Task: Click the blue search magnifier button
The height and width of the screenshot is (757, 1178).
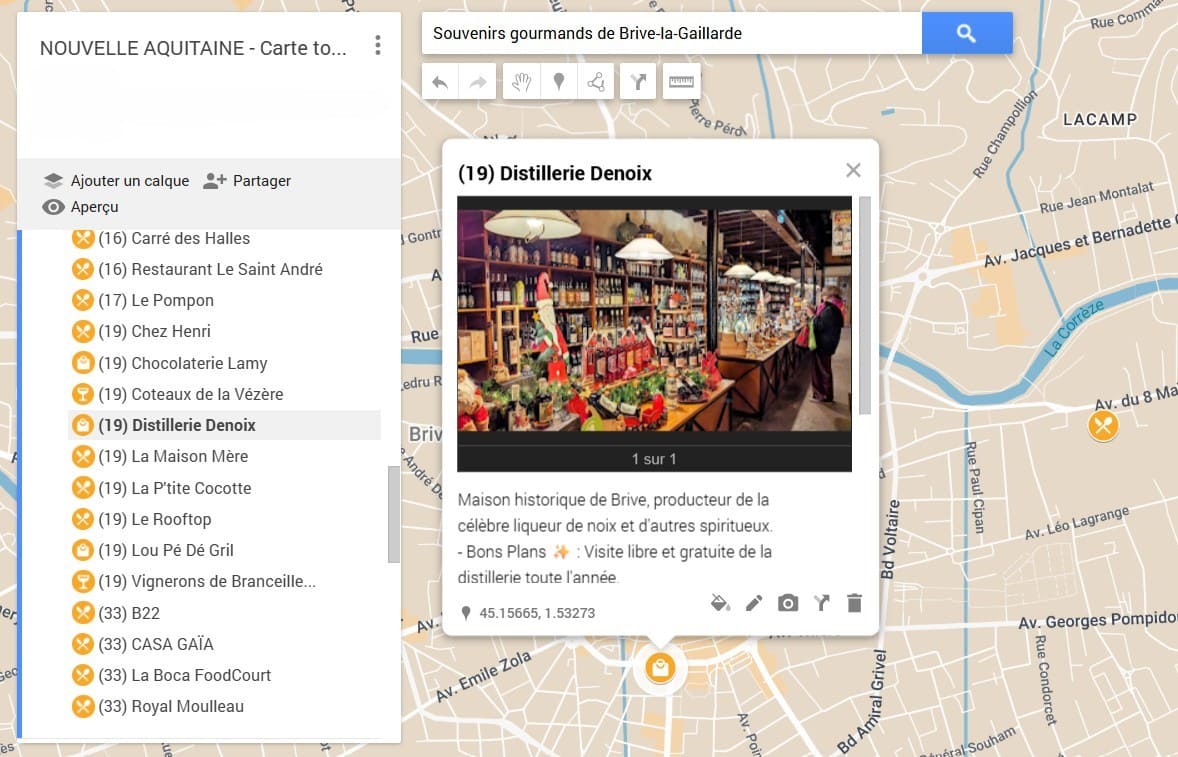Action: pyautogui.click(x=966, y=33)
